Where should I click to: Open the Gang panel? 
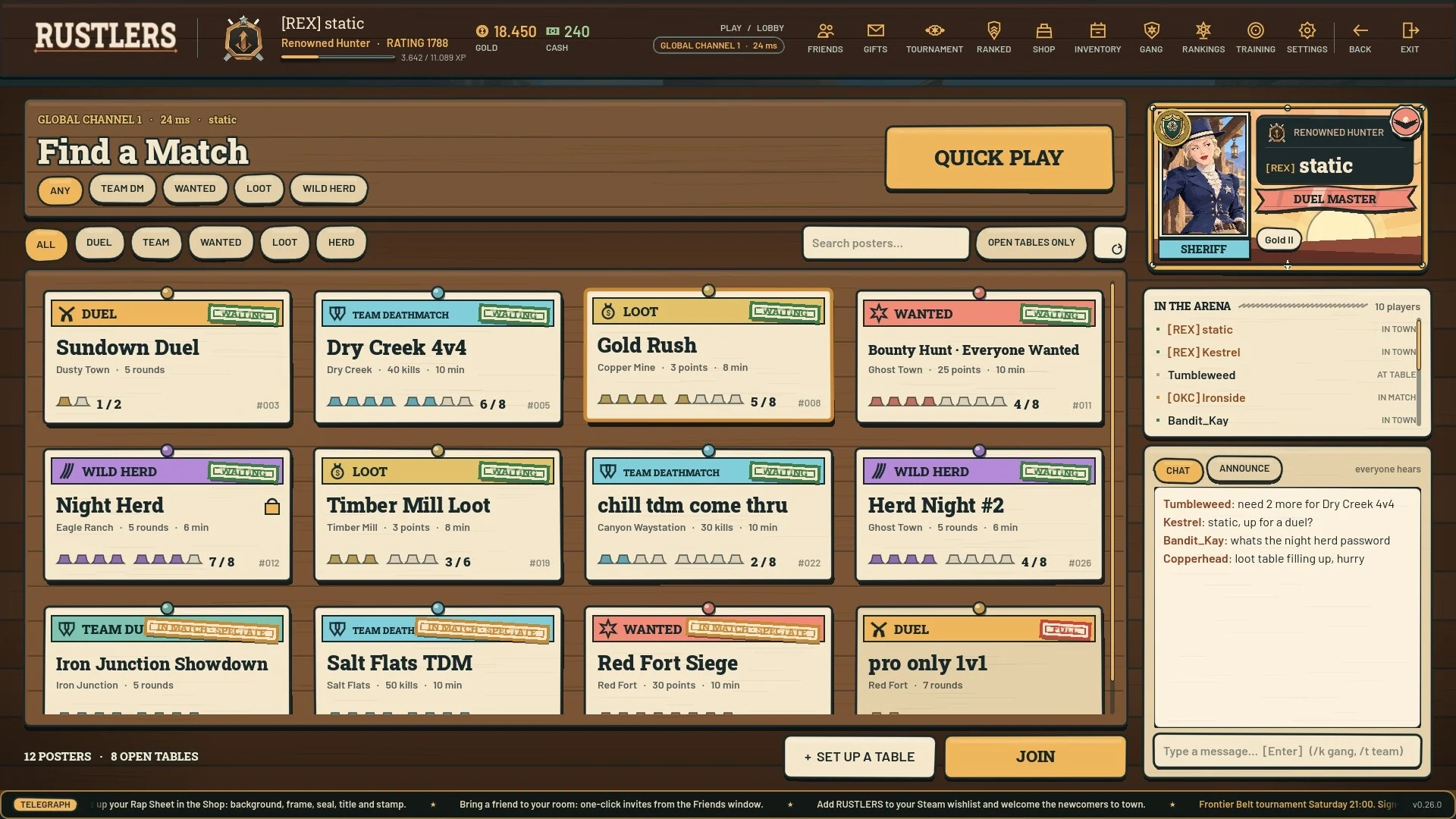click(1151, 38)
